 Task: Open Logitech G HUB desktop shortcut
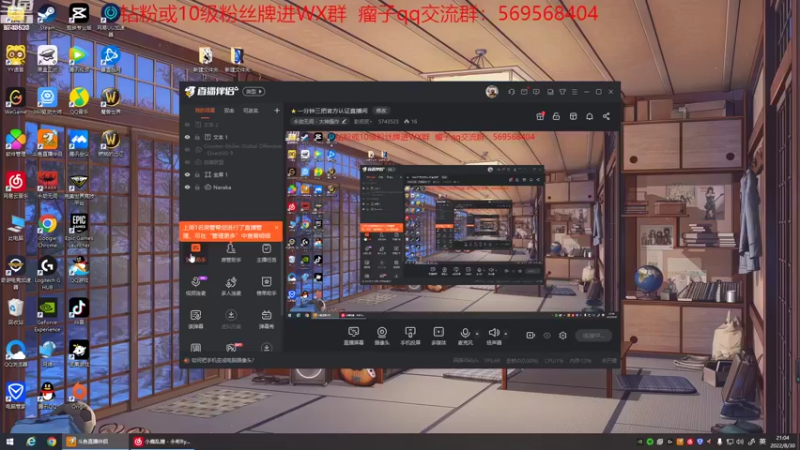47,273
